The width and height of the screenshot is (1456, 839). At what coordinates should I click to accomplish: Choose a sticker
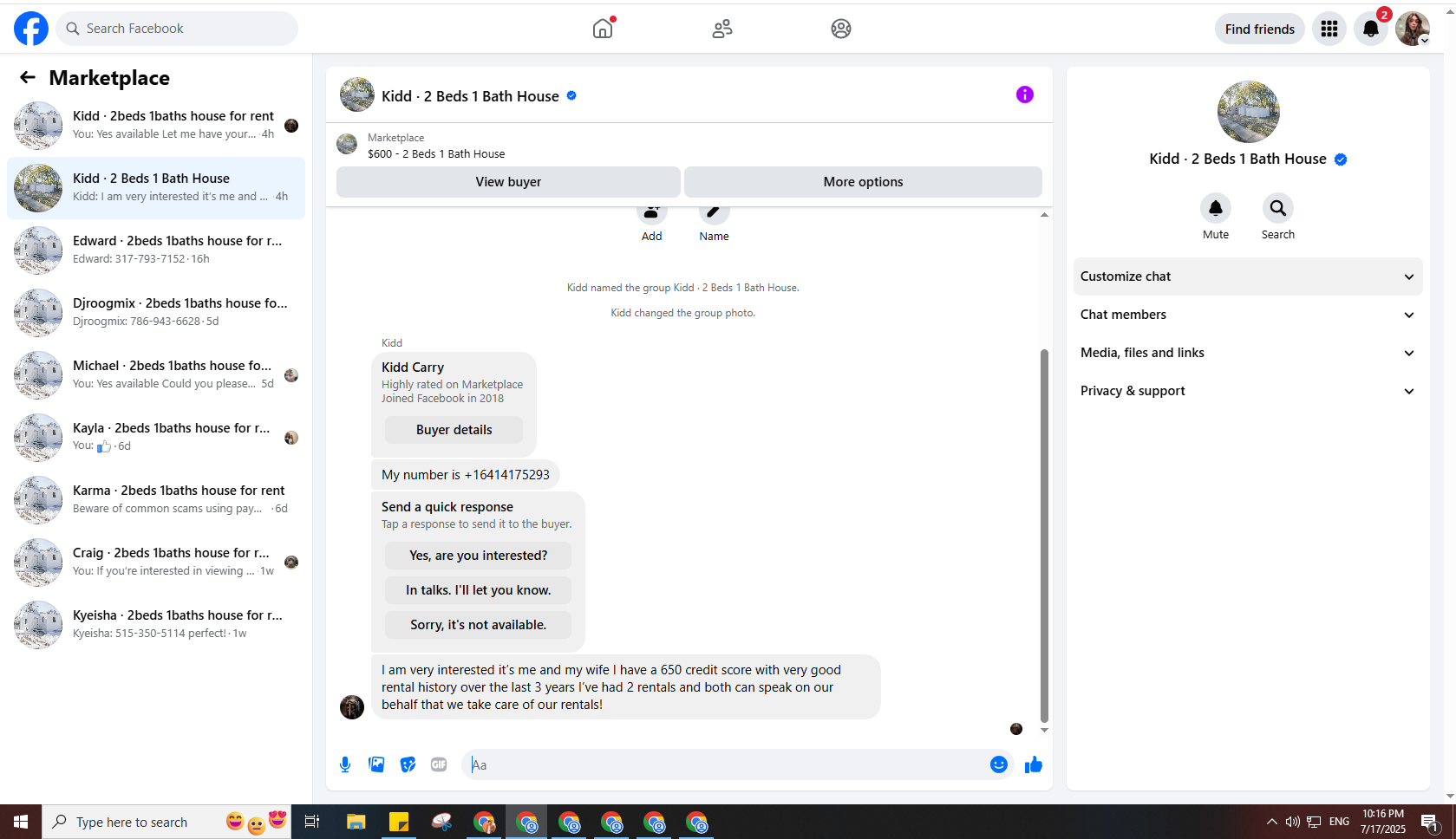click(408, 764)
